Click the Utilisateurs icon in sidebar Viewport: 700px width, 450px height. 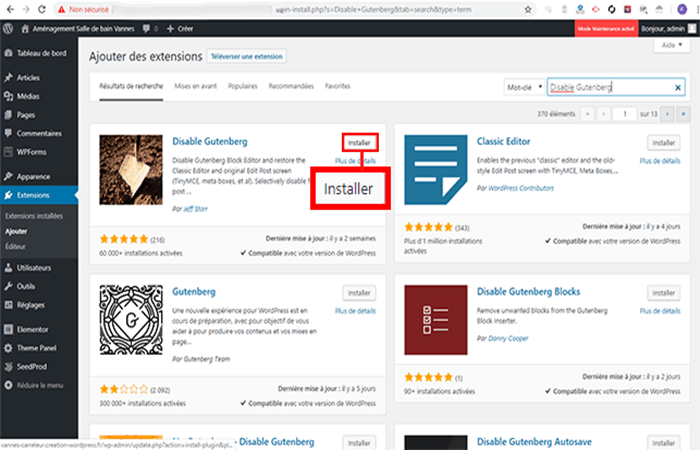(8, 267)
